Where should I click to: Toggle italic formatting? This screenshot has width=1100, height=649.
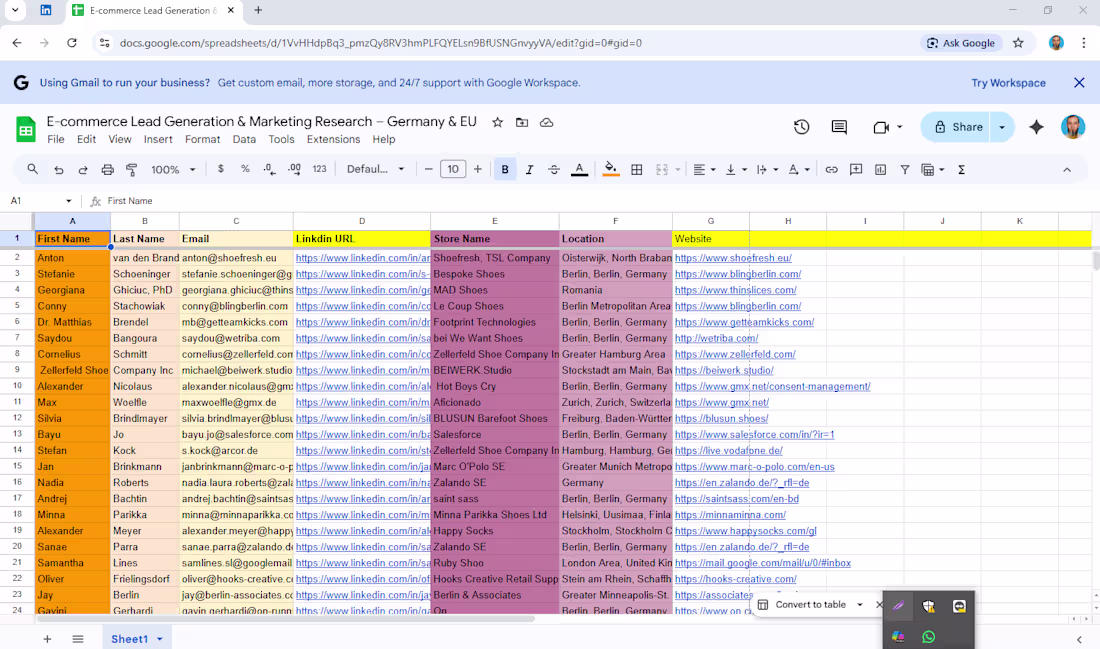529,169
